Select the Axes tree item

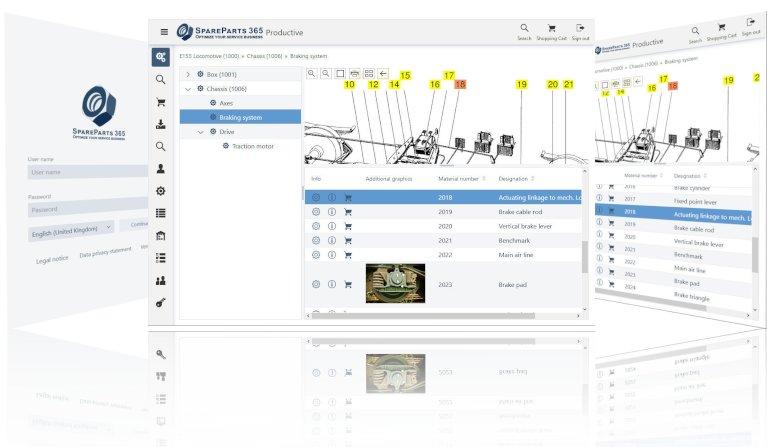pyautogui.click(x=226, y=103)
